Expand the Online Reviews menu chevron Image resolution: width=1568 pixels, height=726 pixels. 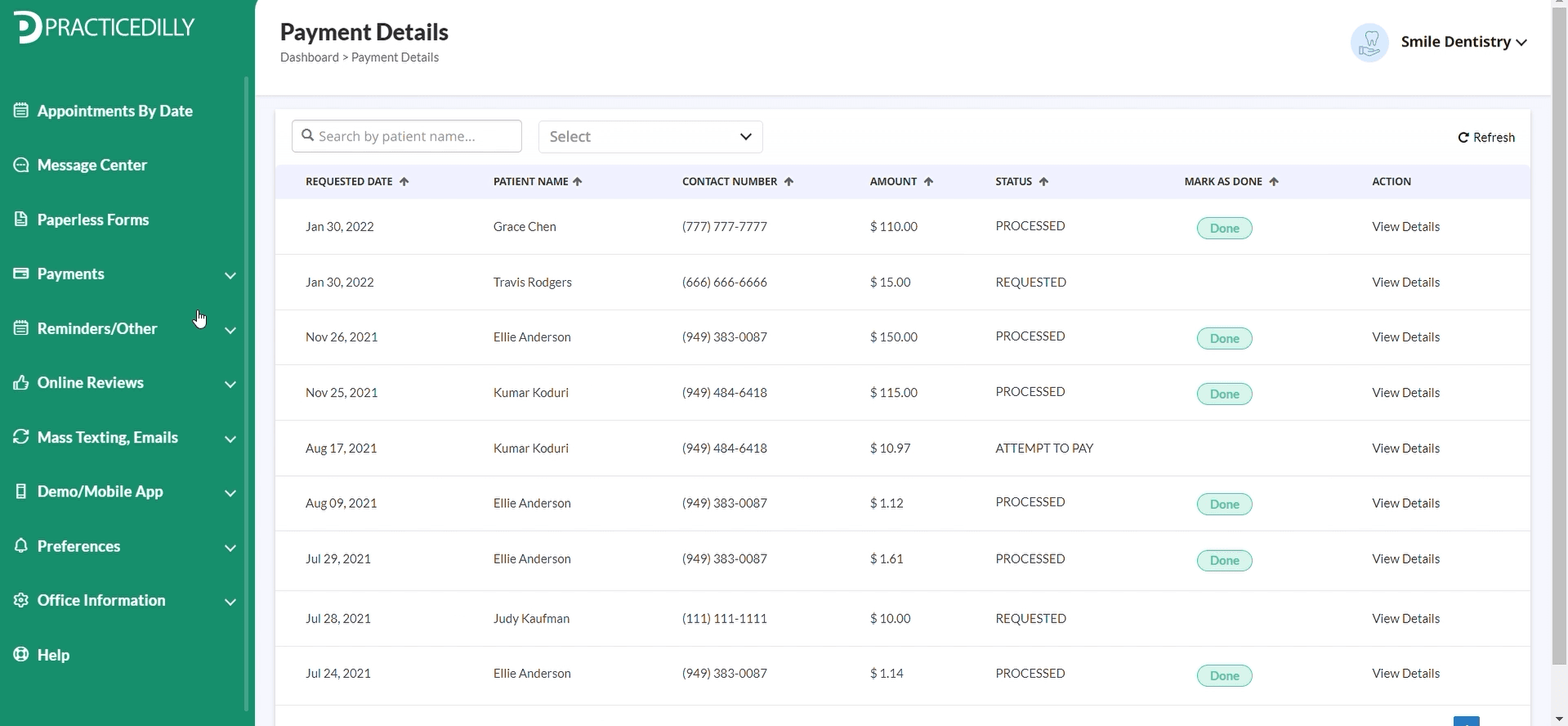[230, 384]
